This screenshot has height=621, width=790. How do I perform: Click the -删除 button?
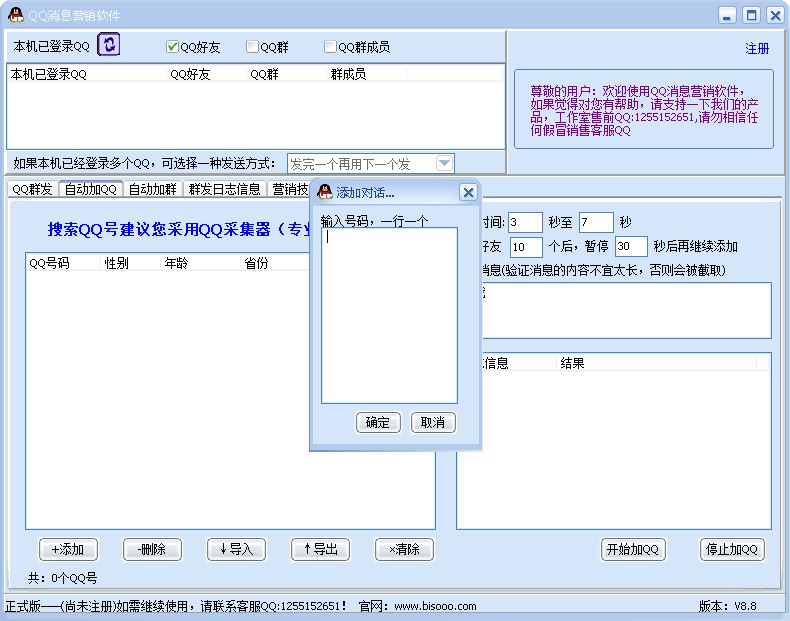click(152, 549)
